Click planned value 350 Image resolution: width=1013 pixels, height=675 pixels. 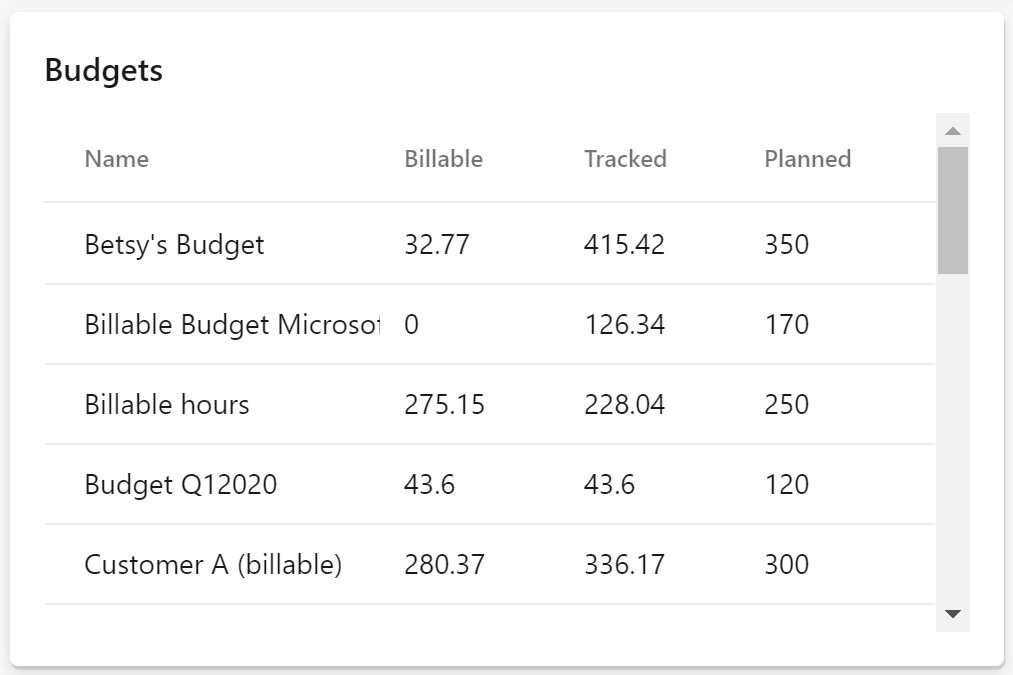(787, 244)
